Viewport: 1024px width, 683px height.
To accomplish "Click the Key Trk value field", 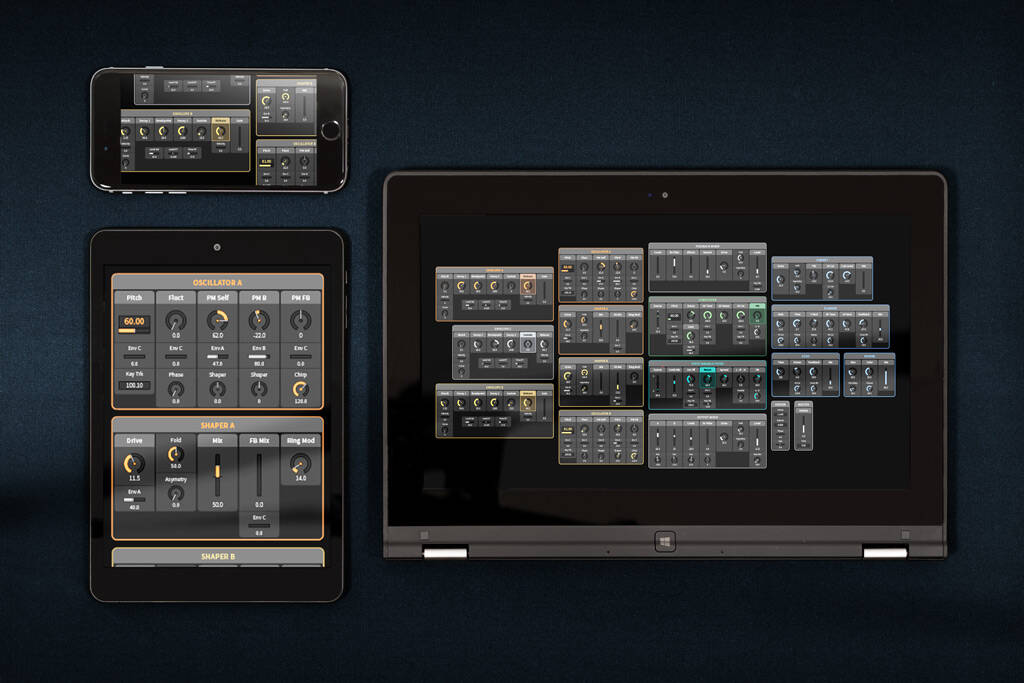I will point(134,386).
